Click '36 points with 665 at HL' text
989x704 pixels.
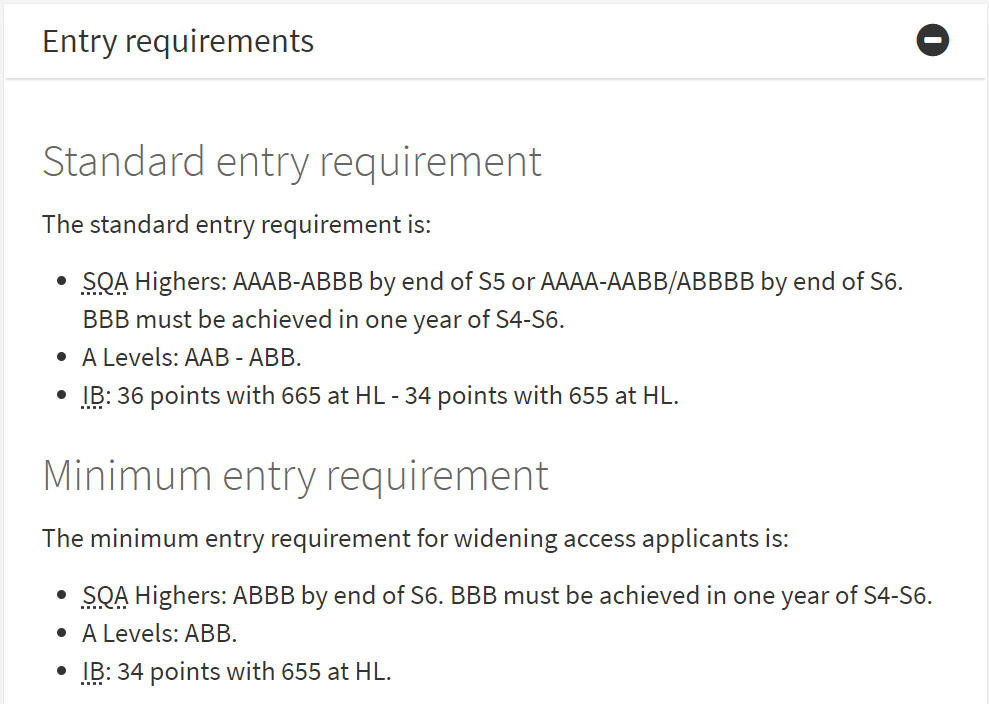(251, 396)
